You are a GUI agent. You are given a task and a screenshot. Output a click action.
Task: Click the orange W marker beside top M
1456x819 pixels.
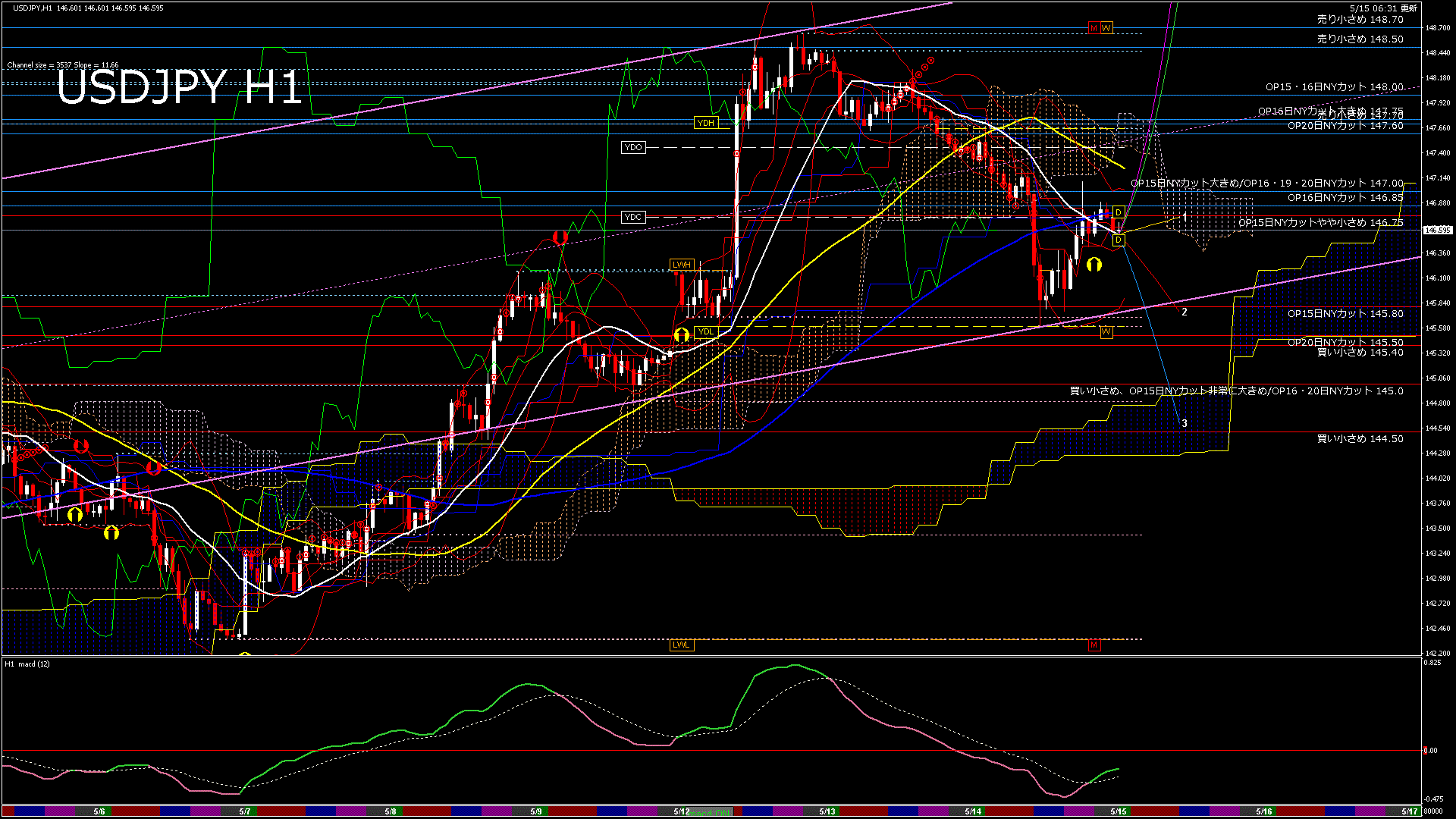click(x=1106, y=28)
